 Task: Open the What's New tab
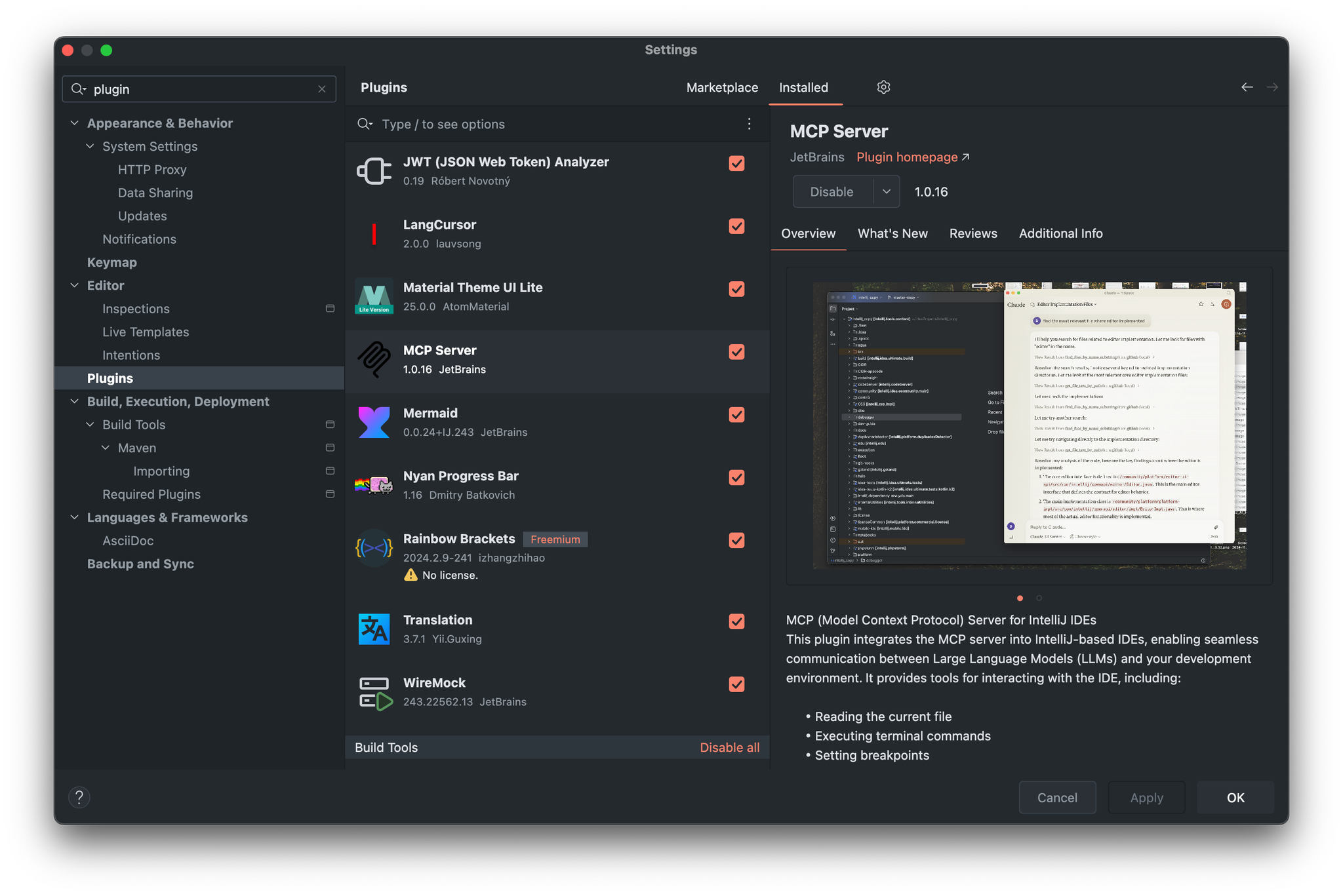point(892,233)
